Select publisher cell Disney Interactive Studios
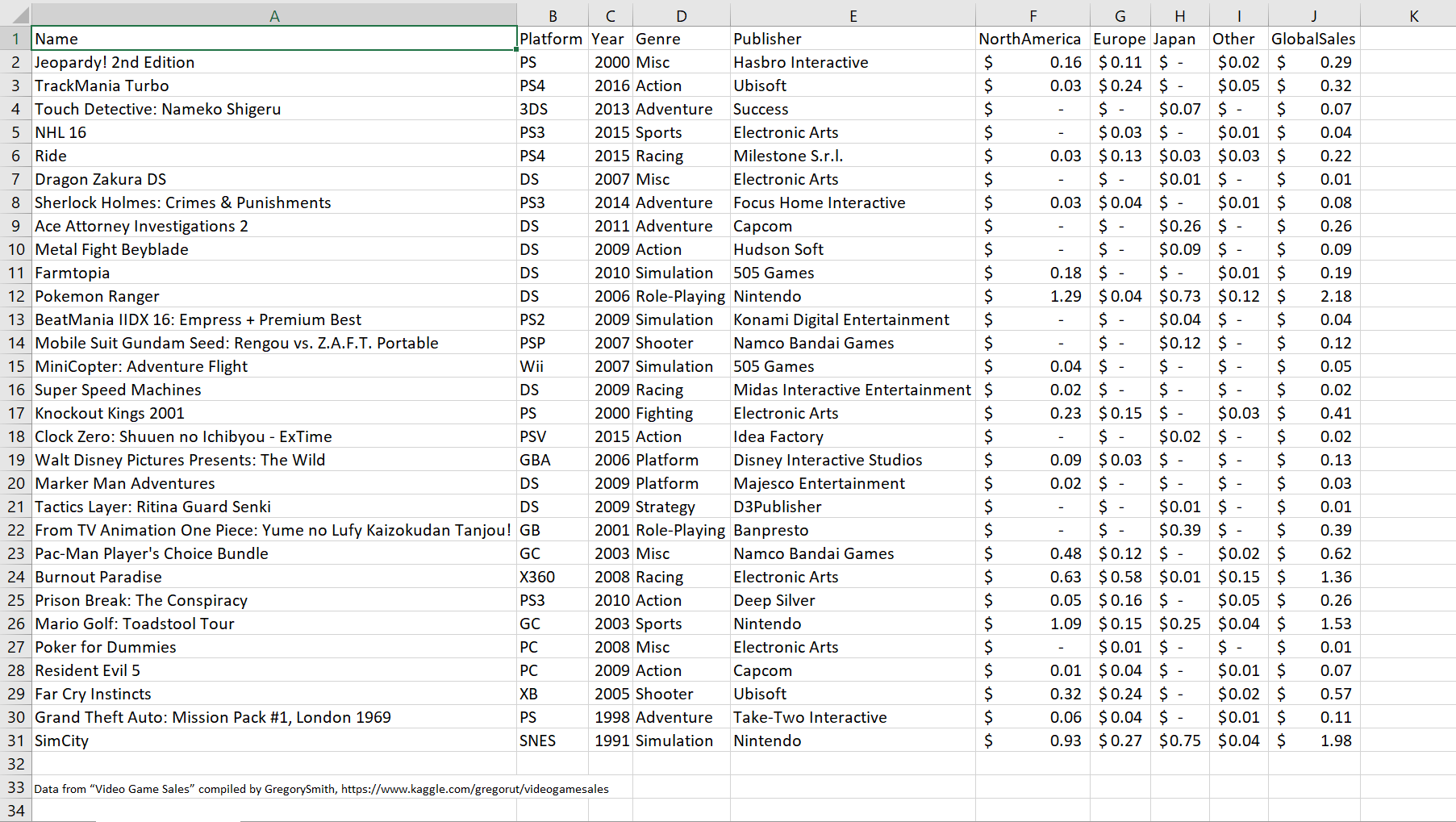Image resolution: width=1456 pixels, height=822 pixels. click(853, 460)
